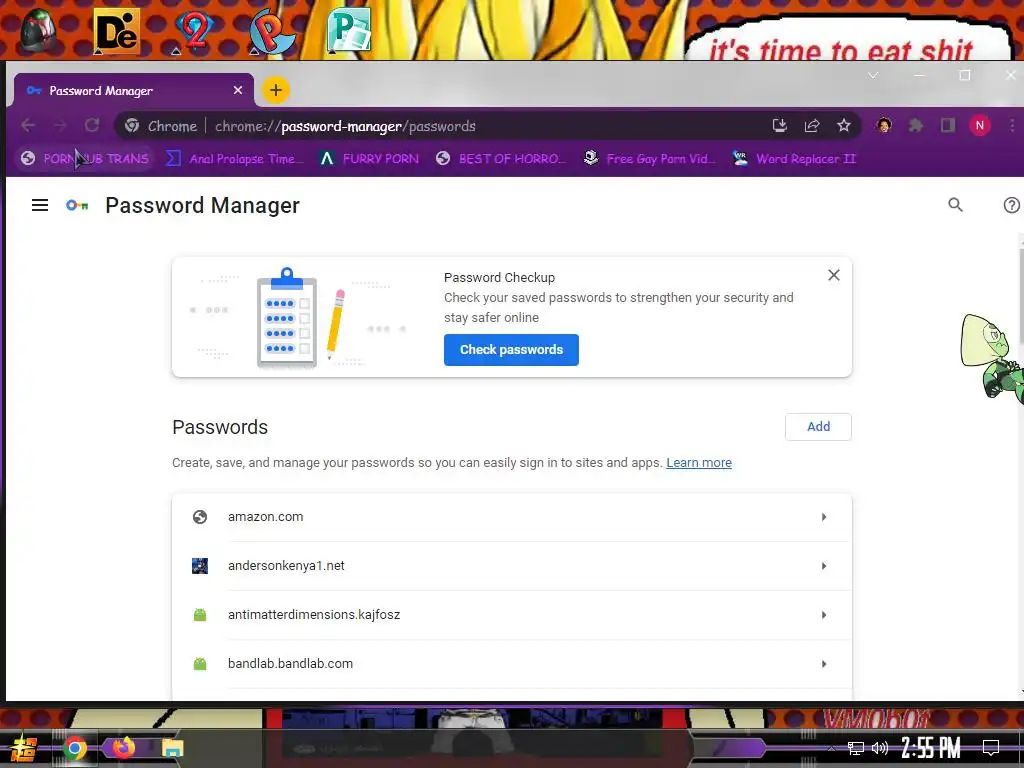The width and height of the screenshot is (1024, 768).
Task: Open the green P Publisher desktop icon
Action: click(x=350, y=31)
